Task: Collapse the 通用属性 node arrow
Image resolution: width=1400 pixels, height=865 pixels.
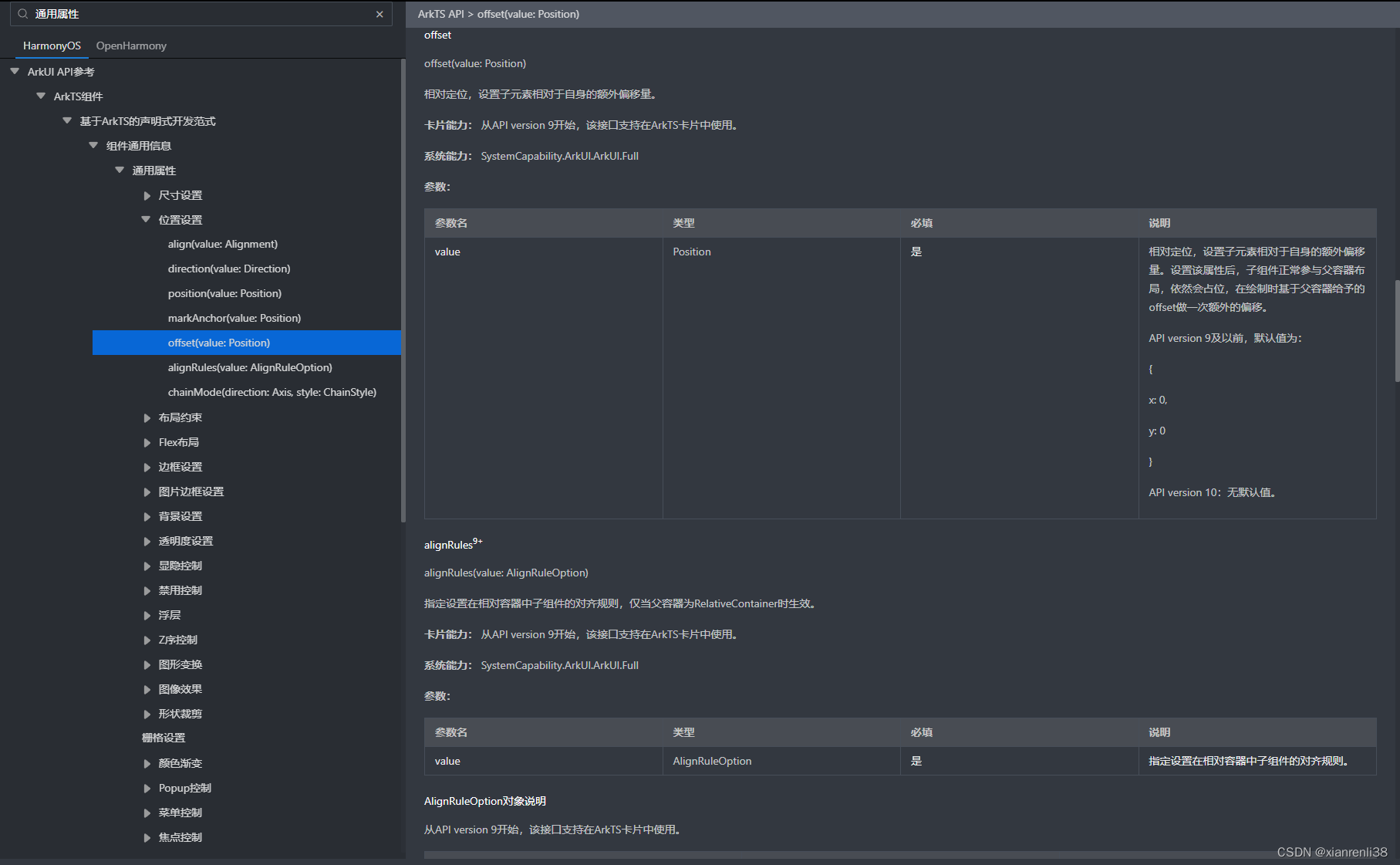Action: point(120,170)
